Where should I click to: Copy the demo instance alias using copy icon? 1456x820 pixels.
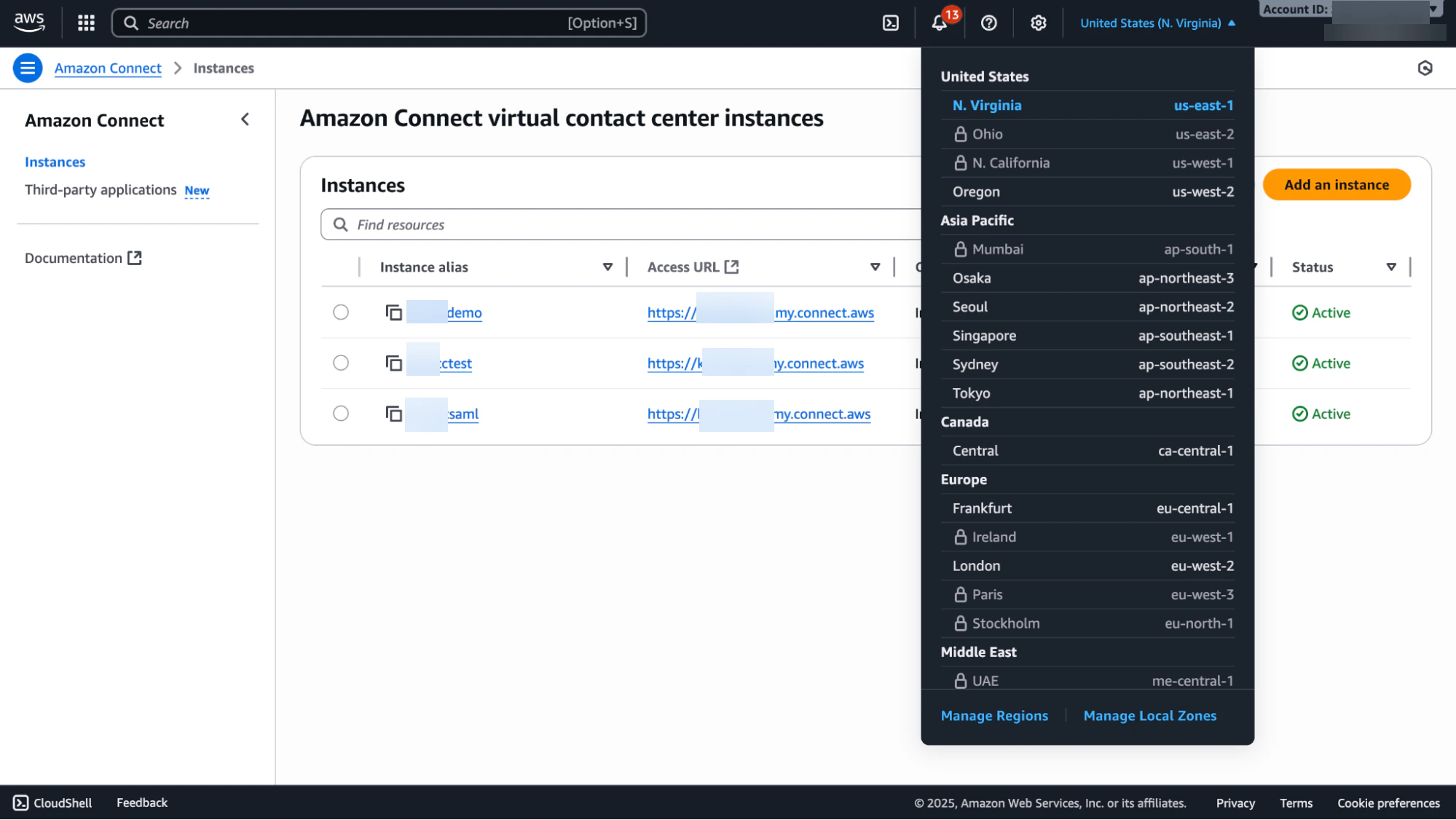coord(393,312)
